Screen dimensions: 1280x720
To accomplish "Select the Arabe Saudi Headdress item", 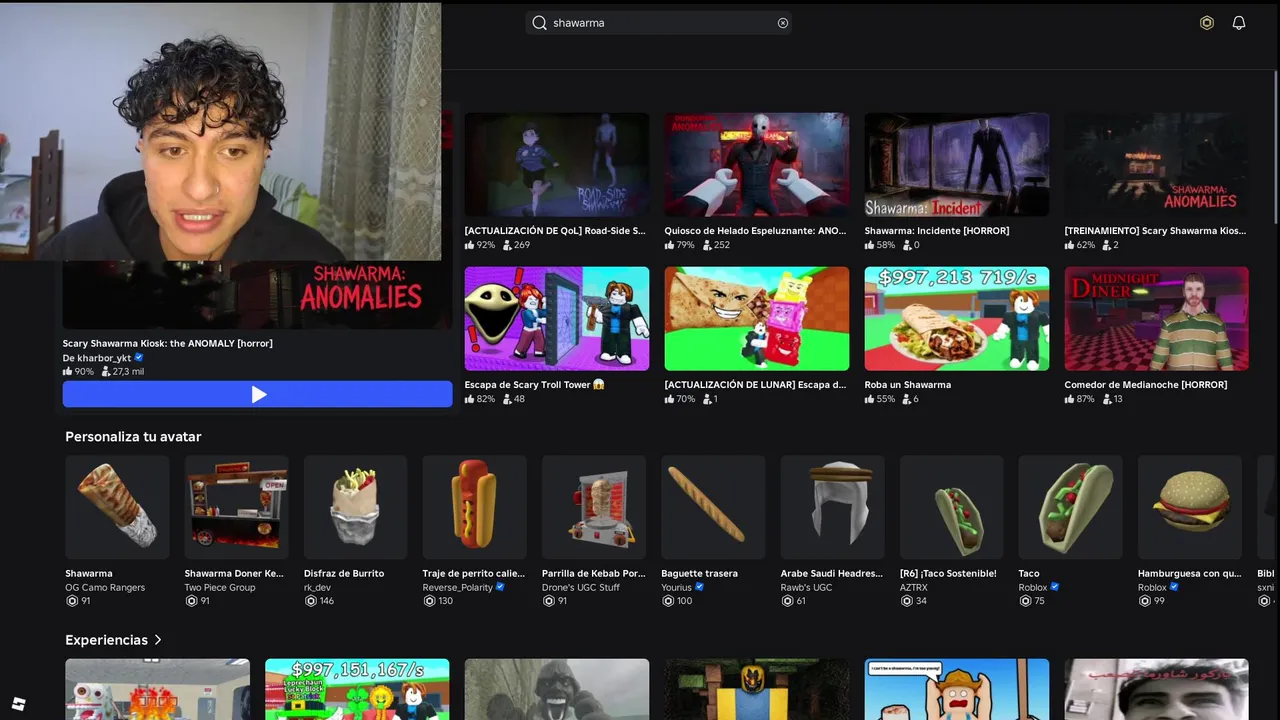I will pyautogui.click(x=832, y=507).
